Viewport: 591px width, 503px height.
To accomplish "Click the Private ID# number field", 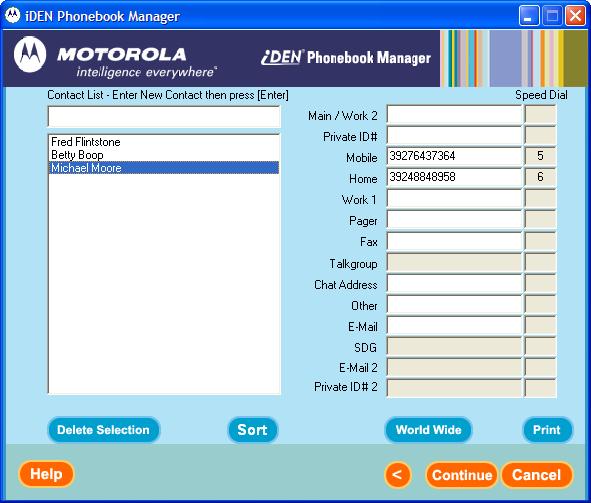I will pyautogui.click(x=454, y=136).
